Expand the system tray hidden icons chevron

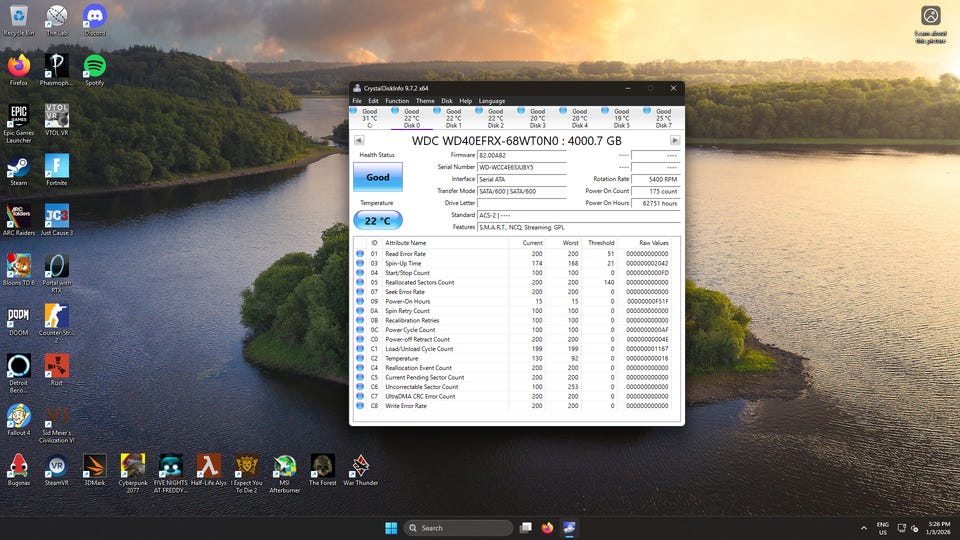click(864, 528)
